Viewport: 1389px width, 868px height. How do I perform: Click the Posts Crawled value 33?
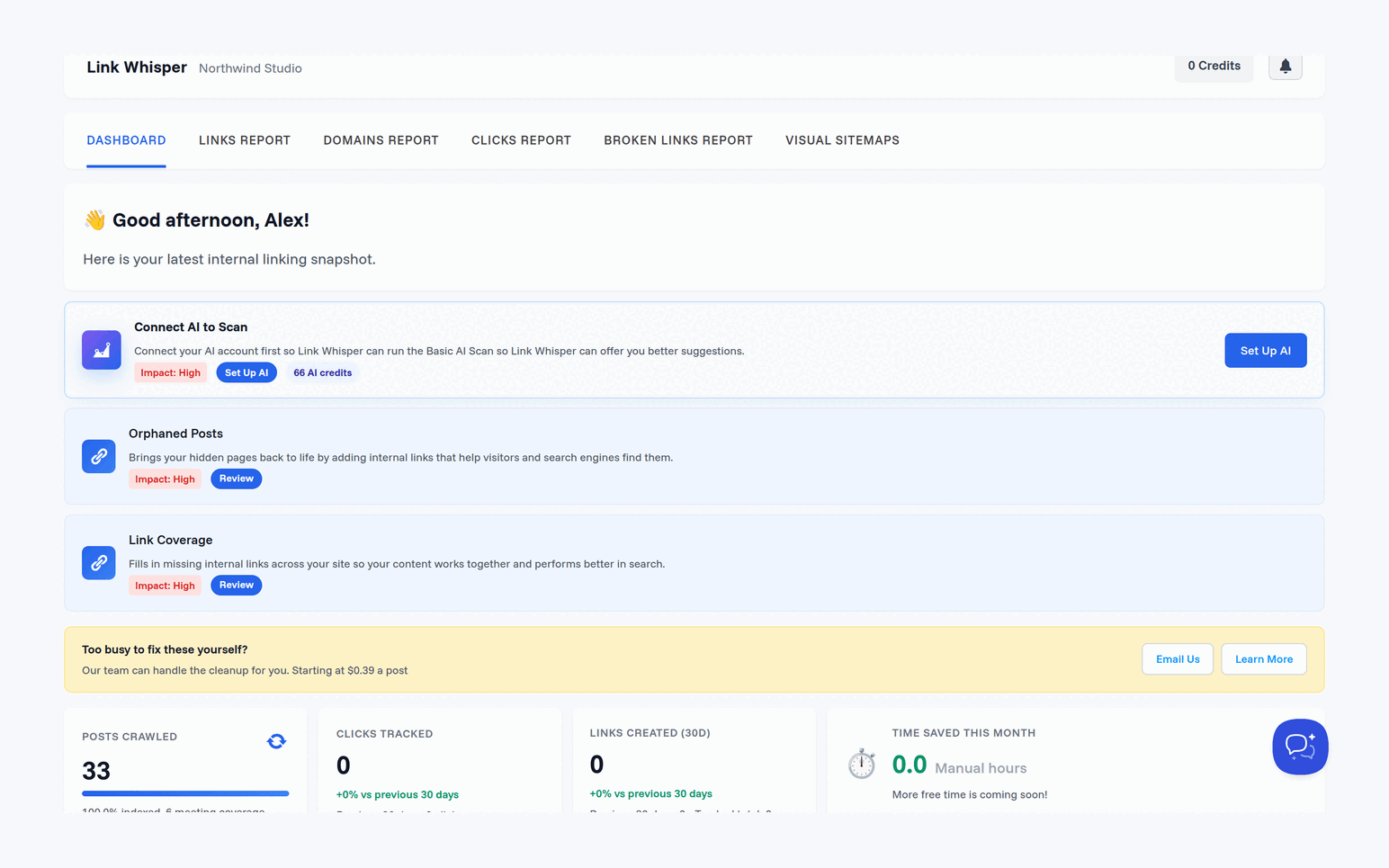[96, 771]
